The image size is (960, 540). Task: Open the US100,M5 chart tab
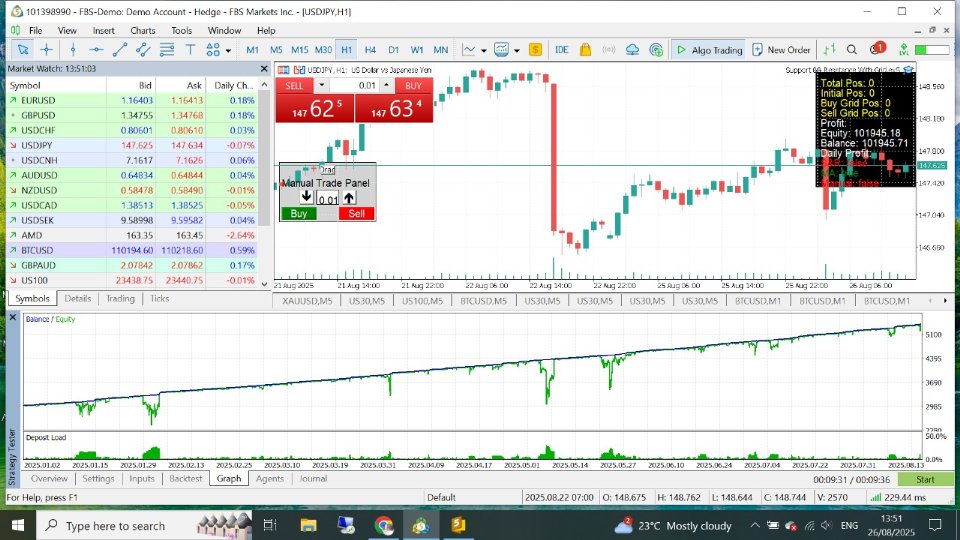[x=422, y=301]
